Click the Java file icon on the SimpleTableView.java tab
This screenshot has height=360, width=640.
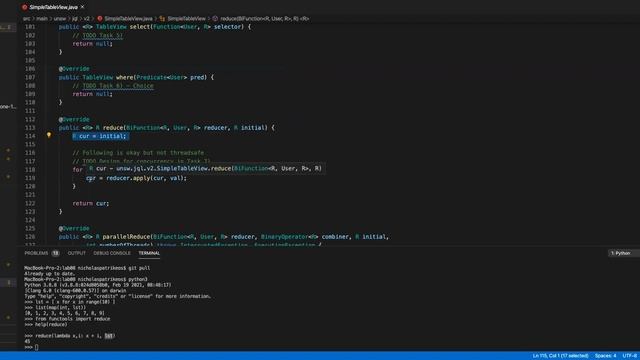click(24, 7)
